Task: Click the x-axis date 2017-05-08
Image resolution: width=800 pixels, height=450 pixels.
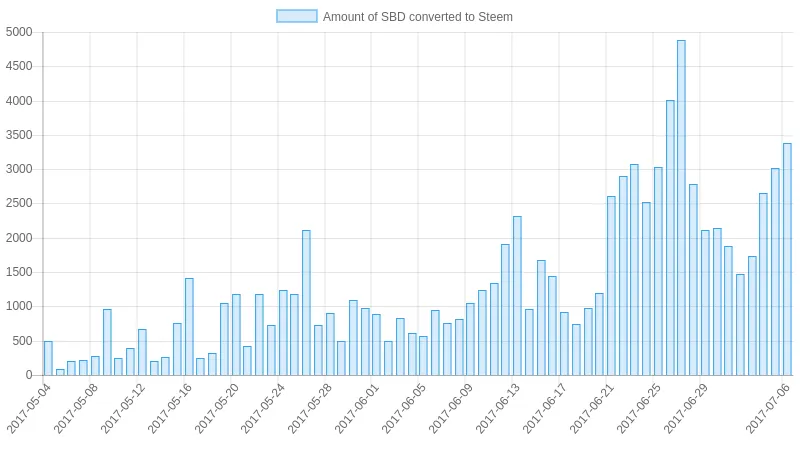Action: [x=75, y=409]
